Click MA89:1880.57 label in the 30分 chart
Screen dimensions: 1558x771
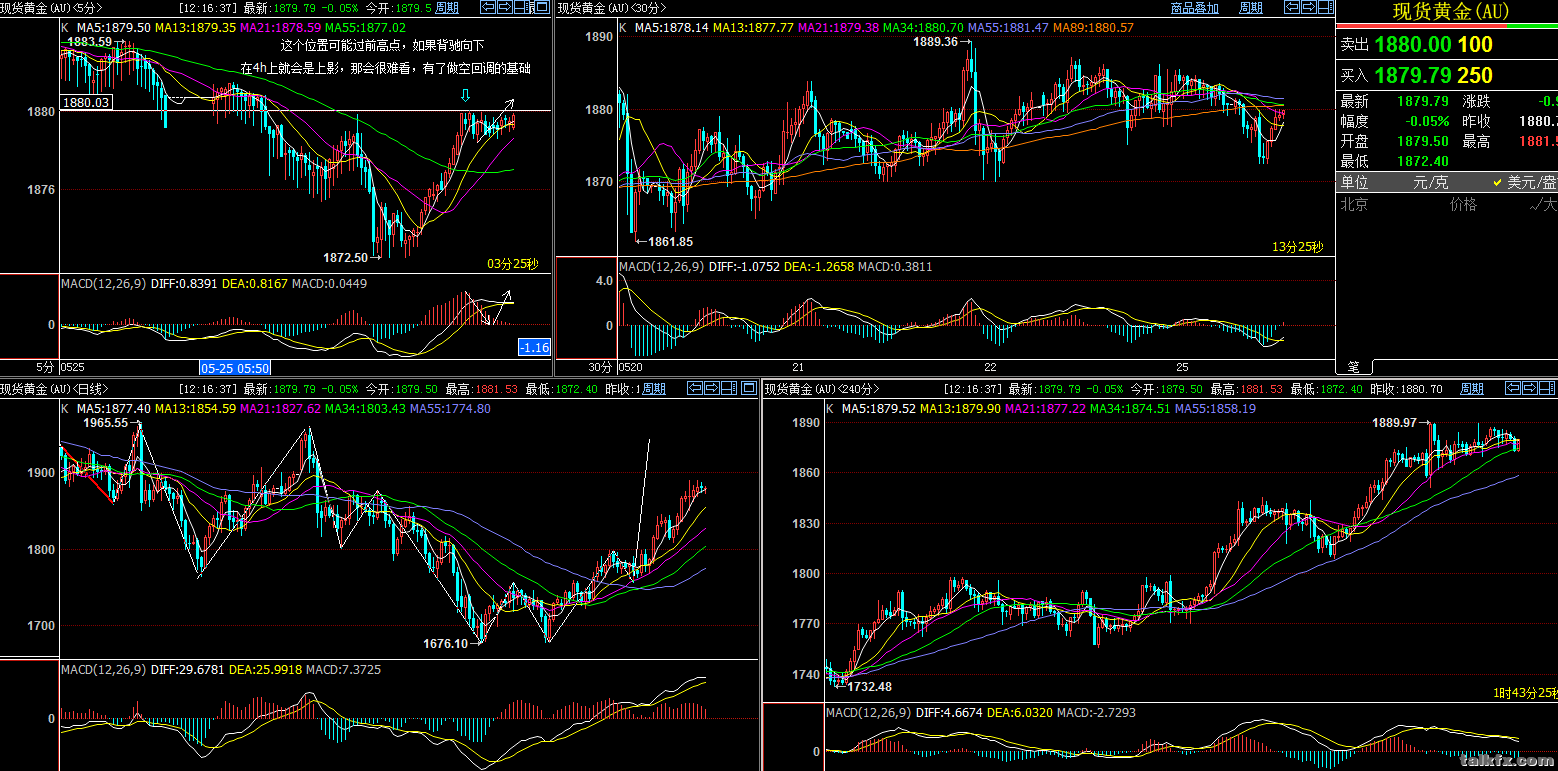(x=1093, y=27)
